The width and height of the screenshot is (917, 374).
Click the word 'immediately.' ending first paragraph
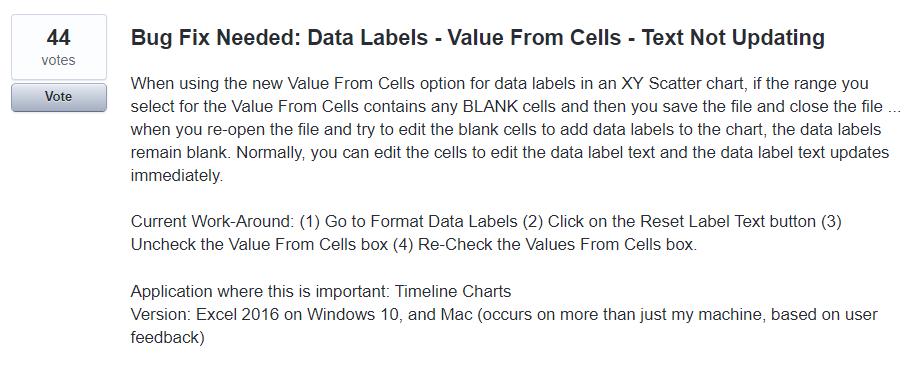(x=177, y=176)
